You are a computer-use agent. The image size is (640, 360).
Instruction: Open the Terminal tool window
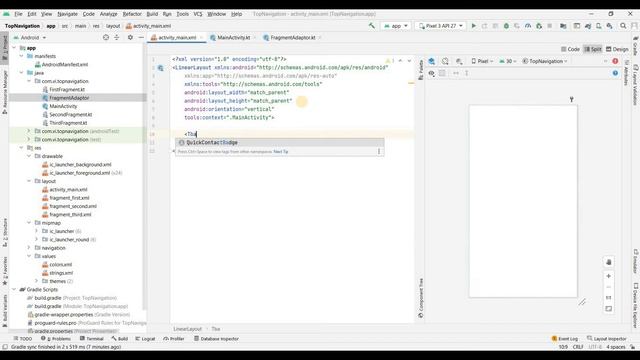click(x=92, y=339)
